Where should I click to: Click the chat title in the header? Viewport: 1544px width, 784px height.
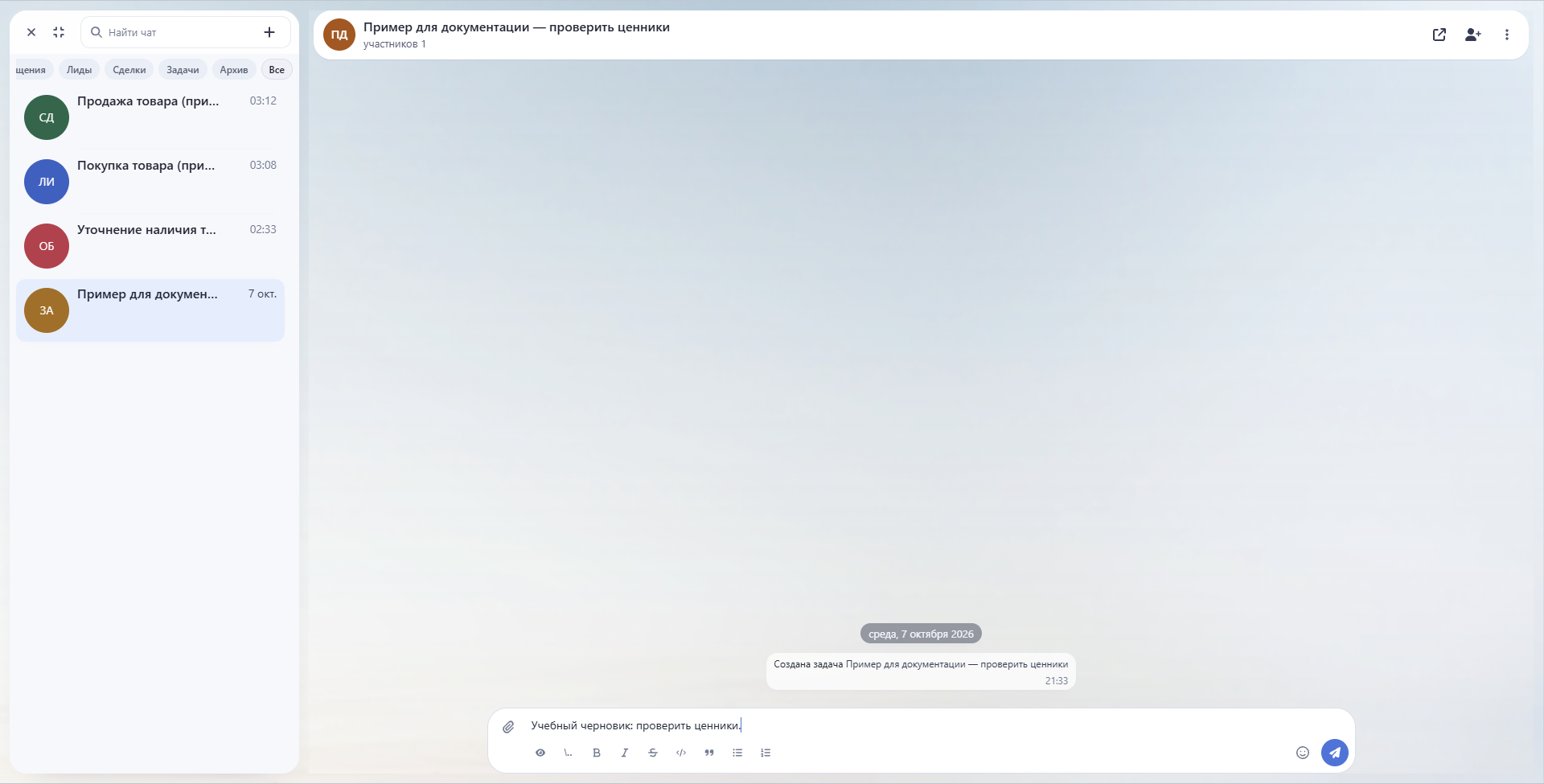coord(516,27)
